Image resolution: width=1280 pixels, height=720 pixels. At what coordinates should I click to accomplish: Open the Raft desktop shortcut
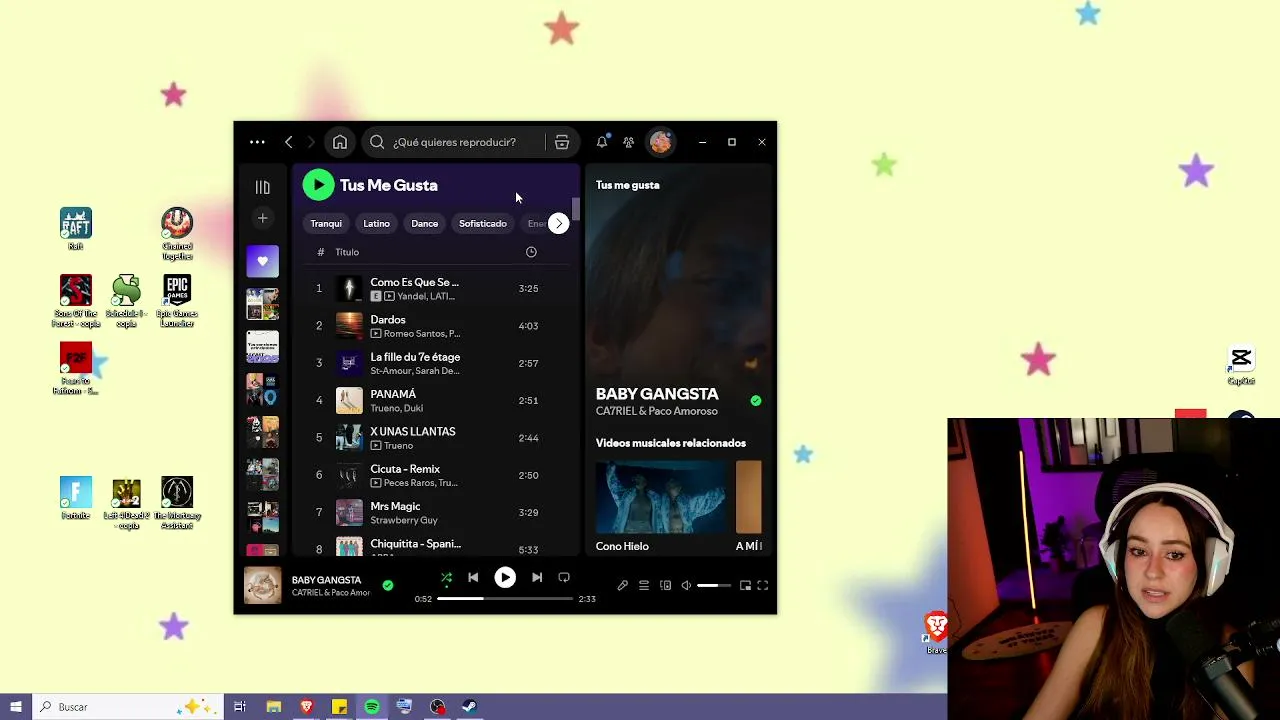[x=76, y=229]
